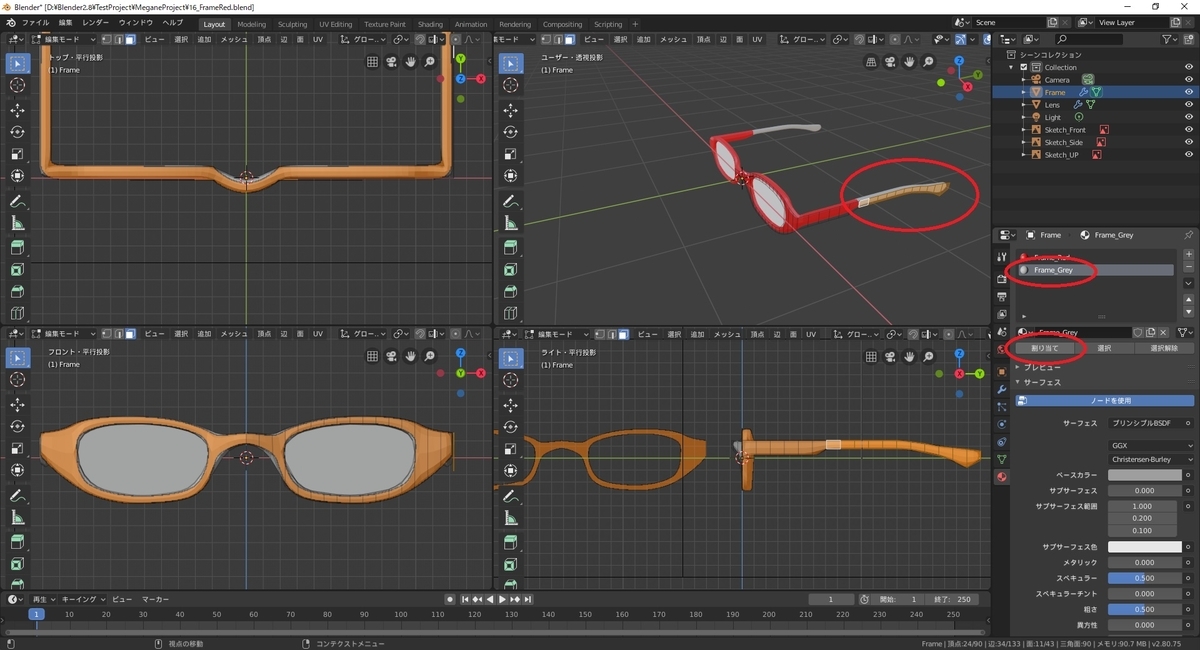Hide the Frame object in outliner
Viewport: 1200px width, 650px height.
pos(1188,92)
